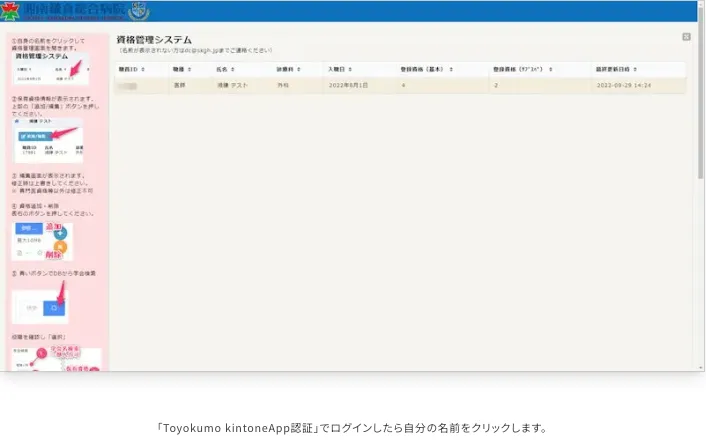Image resolution: width=706 pixels, height=446 pixels.
Task: Click the crest emblem in the blue header
Action: point(139,11)
